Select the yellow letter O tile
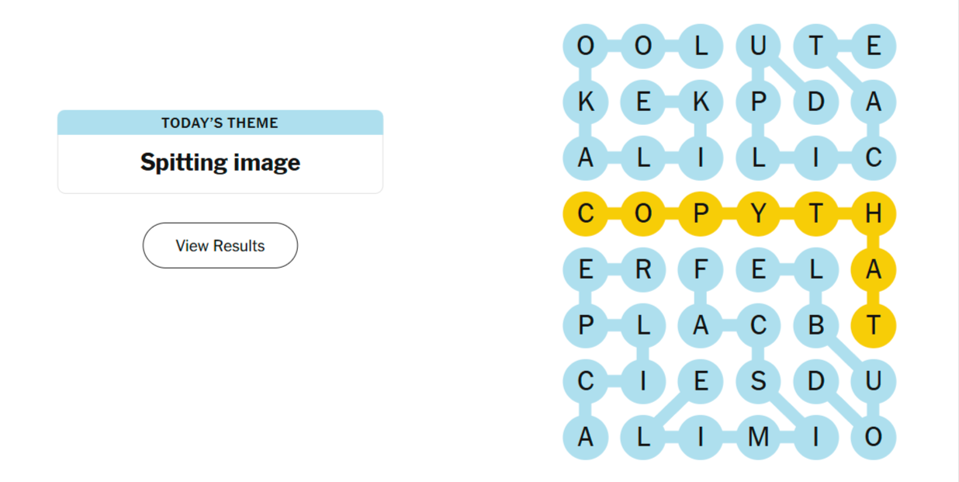This screenshot has height=482, width=959. click(643, 213)
